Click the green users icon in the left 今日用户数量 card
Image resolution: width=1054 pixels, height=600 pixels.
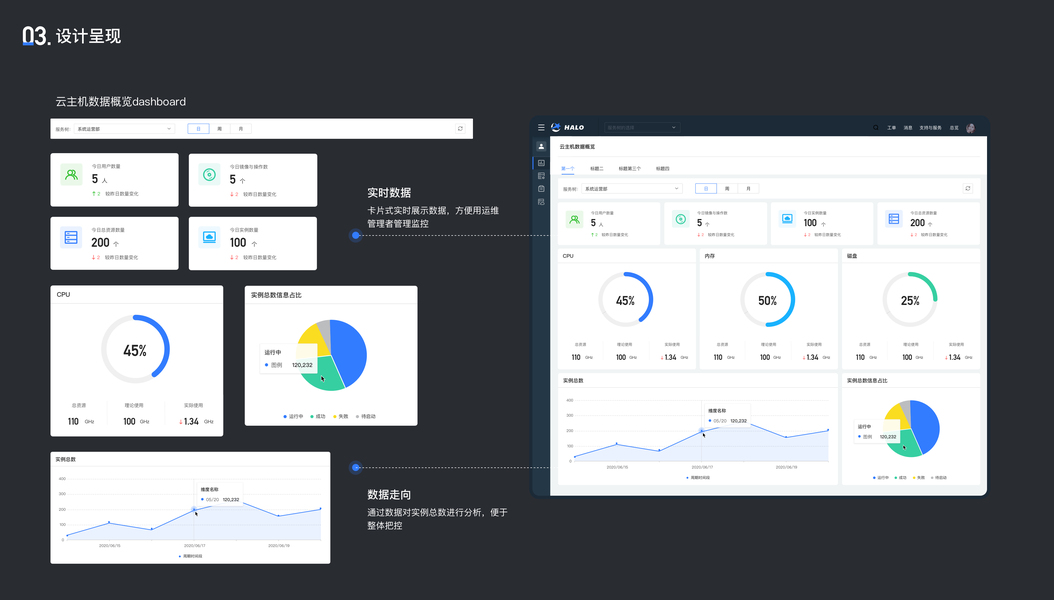[x=71, y=175]
